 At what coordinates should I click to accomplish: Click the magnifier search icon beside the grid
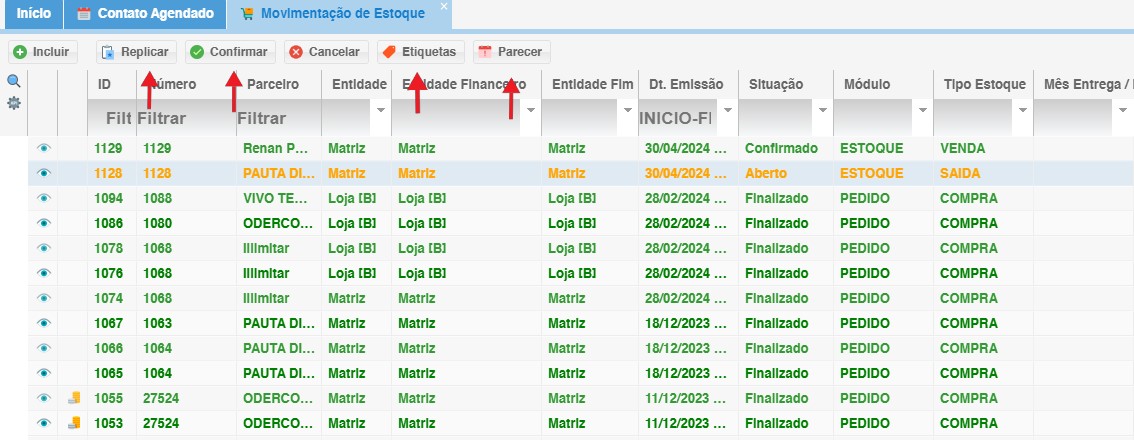tap(14, 81)
